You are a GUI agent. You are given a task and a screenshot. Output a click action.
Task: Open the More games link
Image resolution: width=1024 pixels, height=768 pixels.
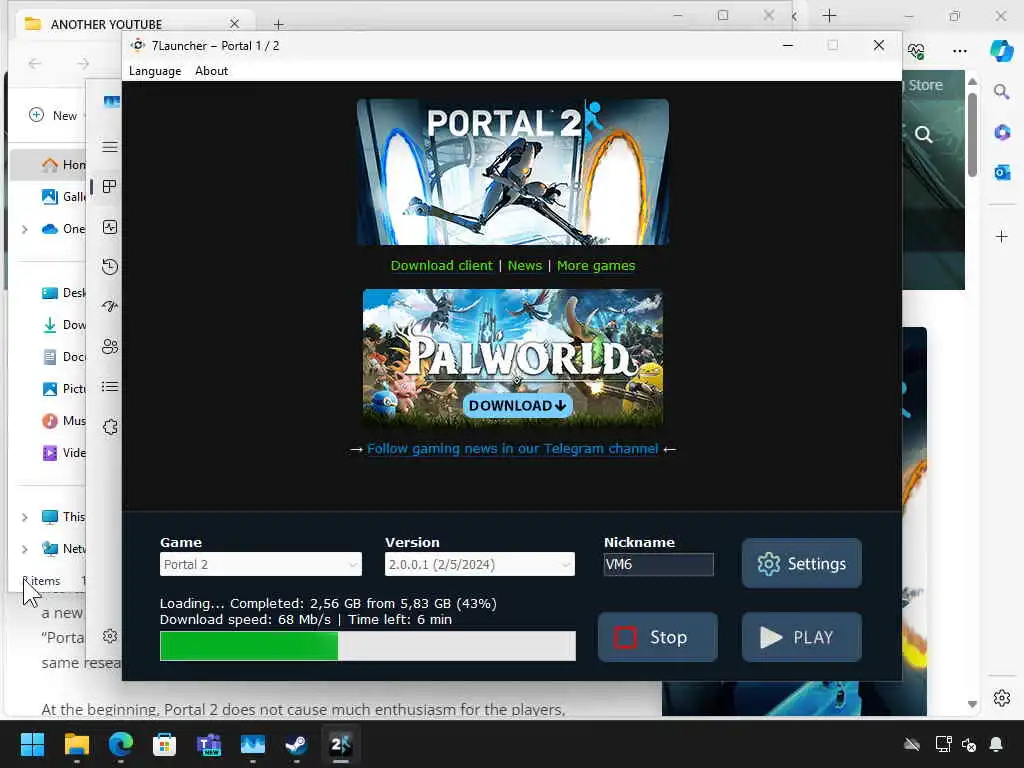[596, 265]
